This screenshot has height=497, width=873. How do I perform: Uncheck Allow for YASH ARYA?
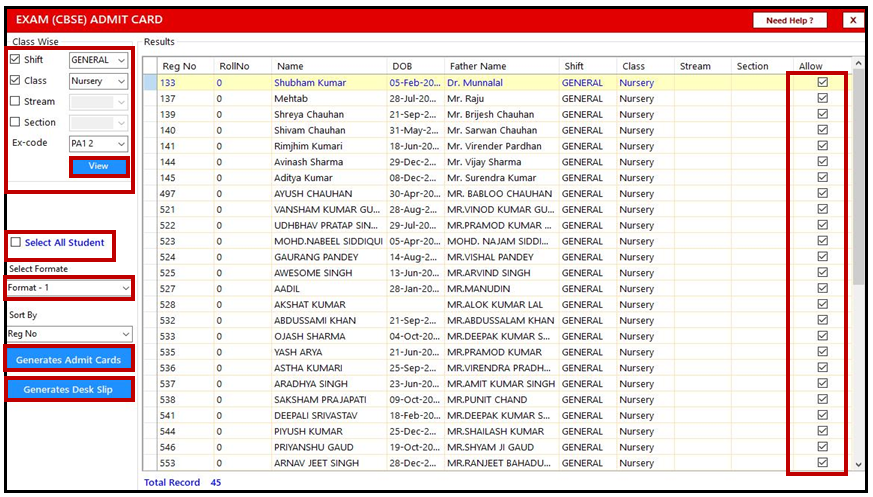point(822,352)
